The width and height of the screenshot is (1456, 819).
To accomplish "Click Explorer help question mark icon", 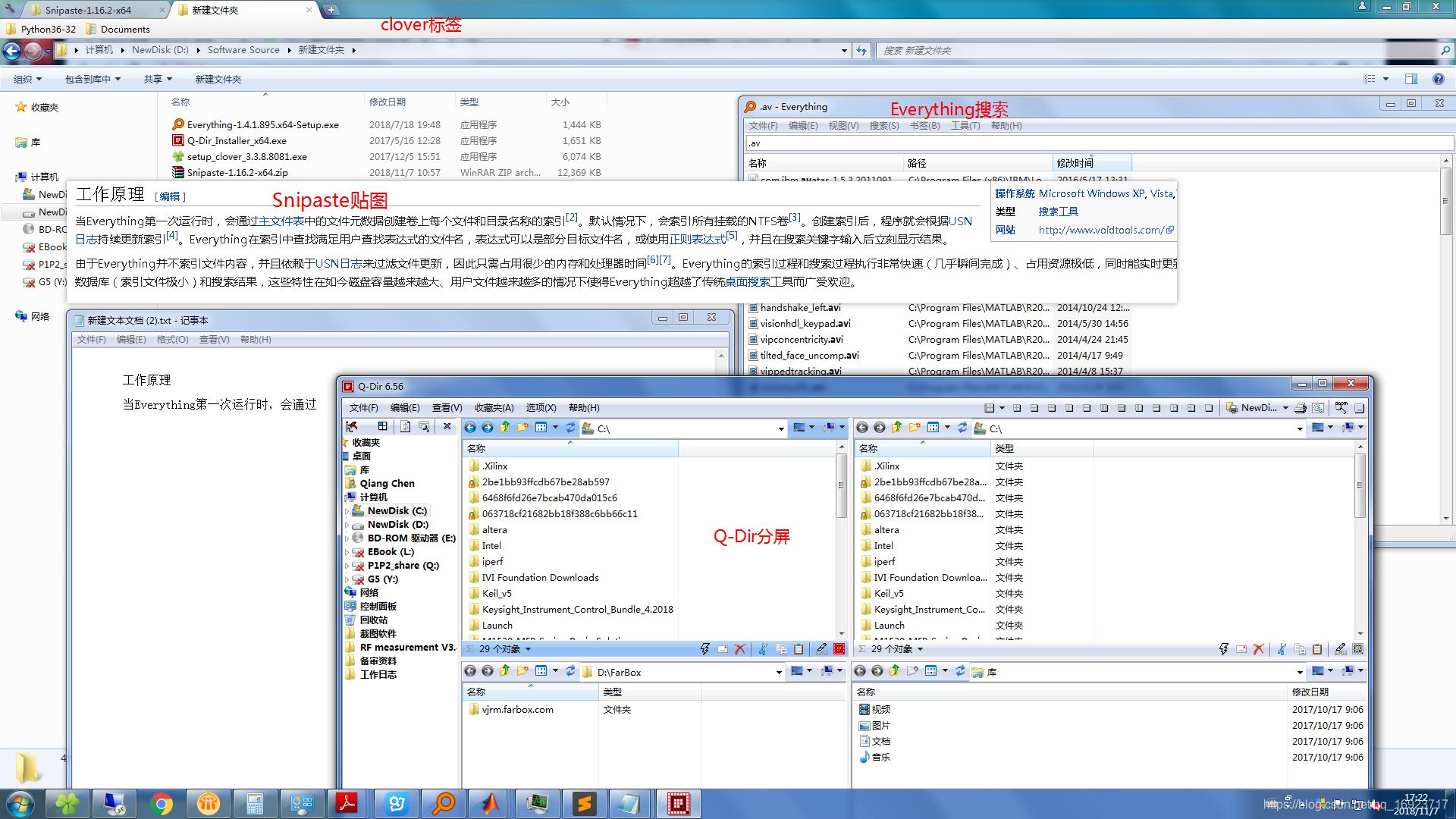I will click(x=1438, y=79).
